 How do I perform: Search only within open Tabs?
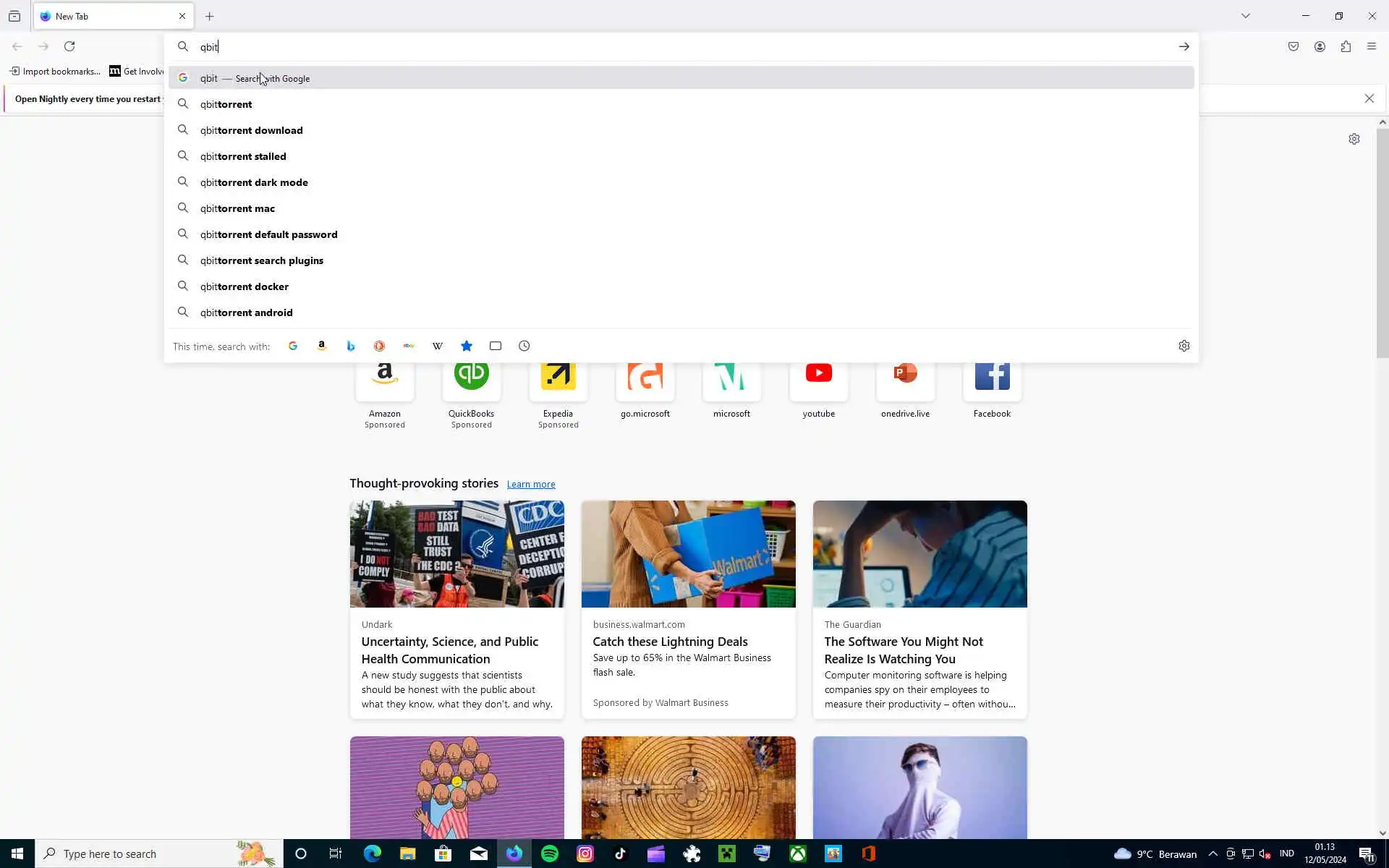click(496, 346)
